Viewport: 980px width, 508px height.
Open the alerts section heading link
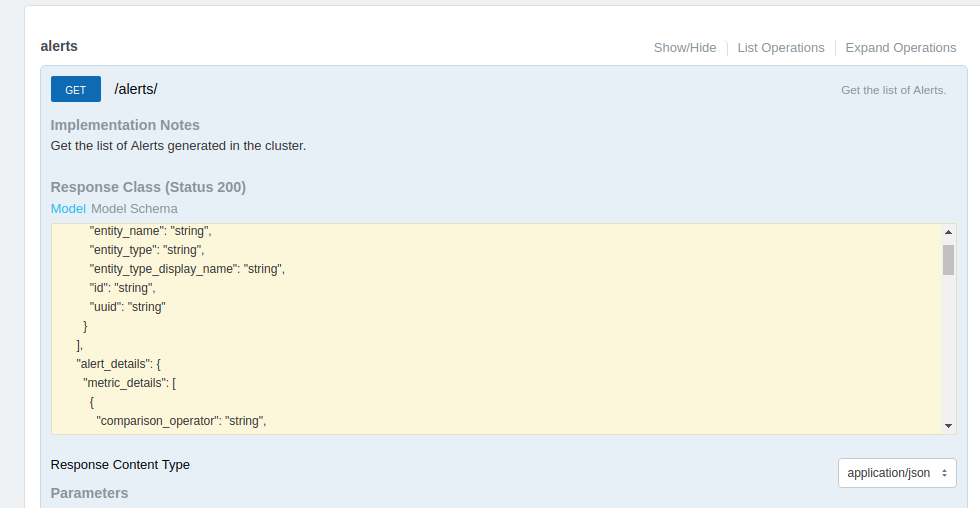tap(59, 46)
